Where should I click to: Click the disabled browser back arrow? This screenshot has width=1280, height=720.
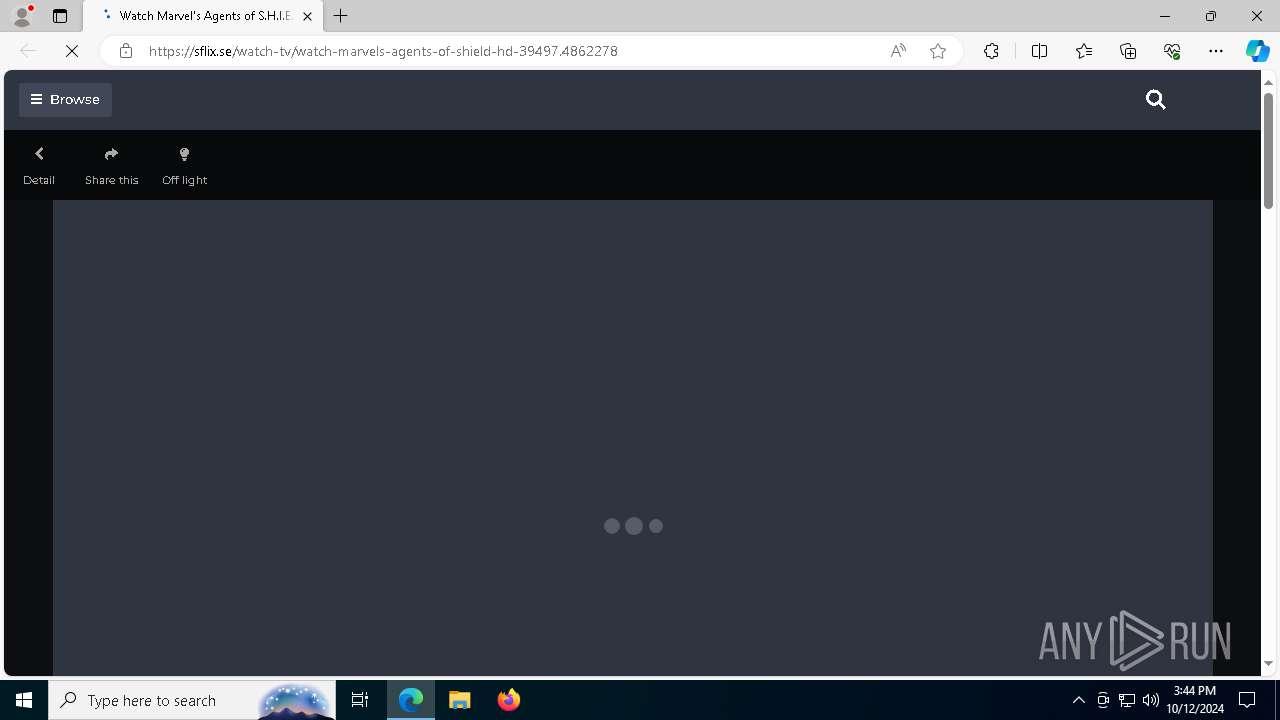click(x=28, y=51)
